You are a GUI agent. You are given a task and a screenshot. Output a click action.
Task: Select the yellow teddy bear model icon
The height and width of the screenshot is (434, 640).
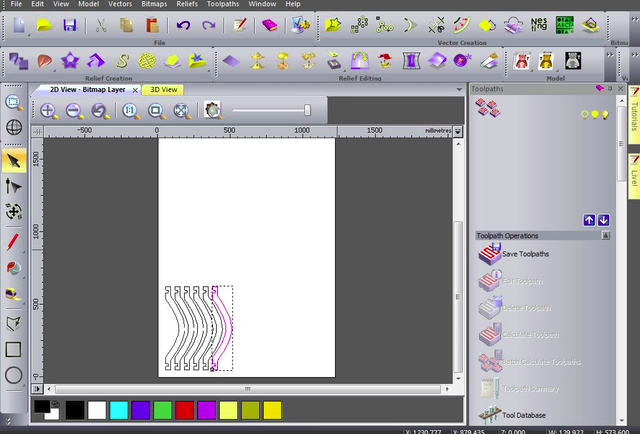tap(546, 61)
